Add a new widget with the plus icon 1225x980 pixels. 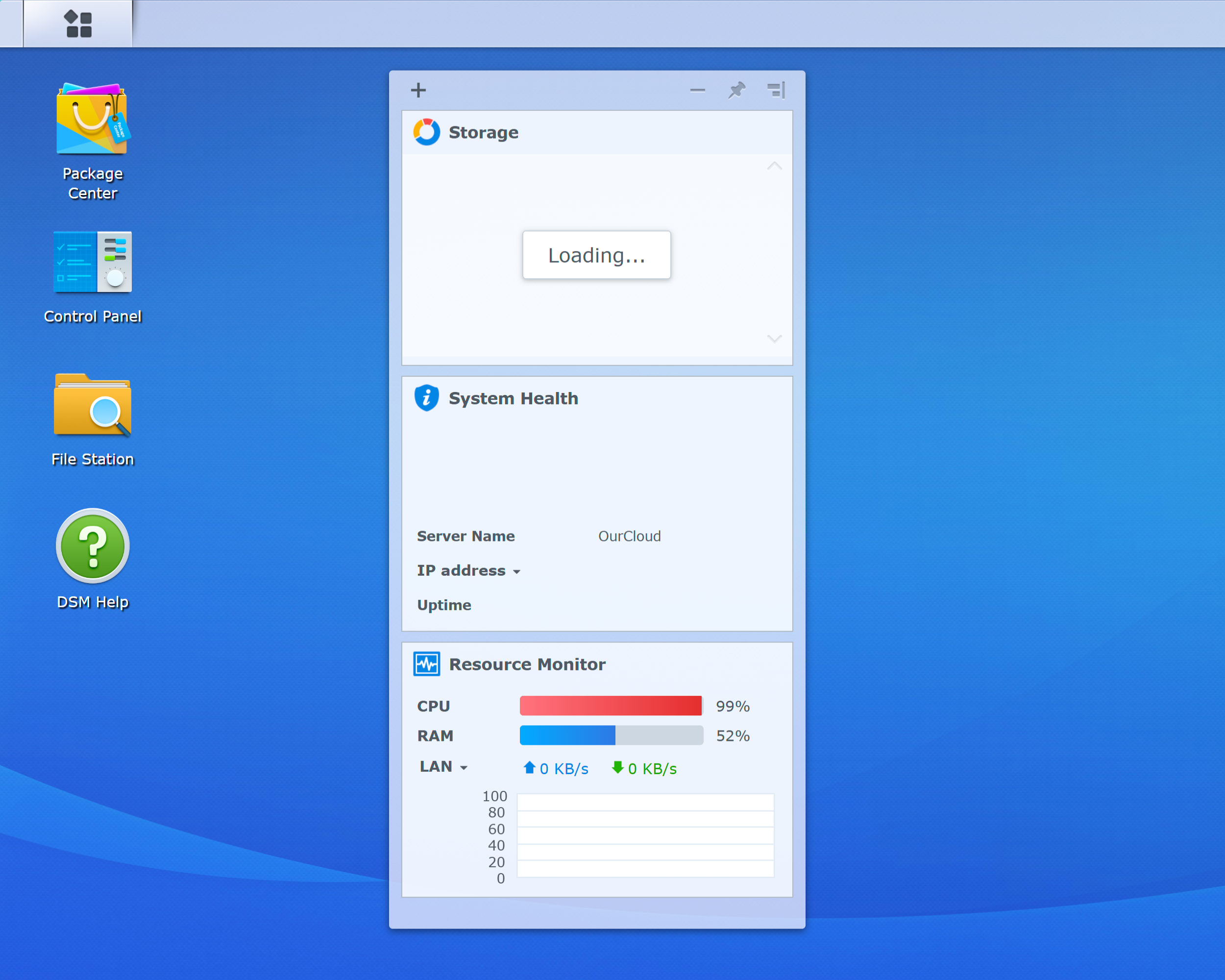[418, 90]
